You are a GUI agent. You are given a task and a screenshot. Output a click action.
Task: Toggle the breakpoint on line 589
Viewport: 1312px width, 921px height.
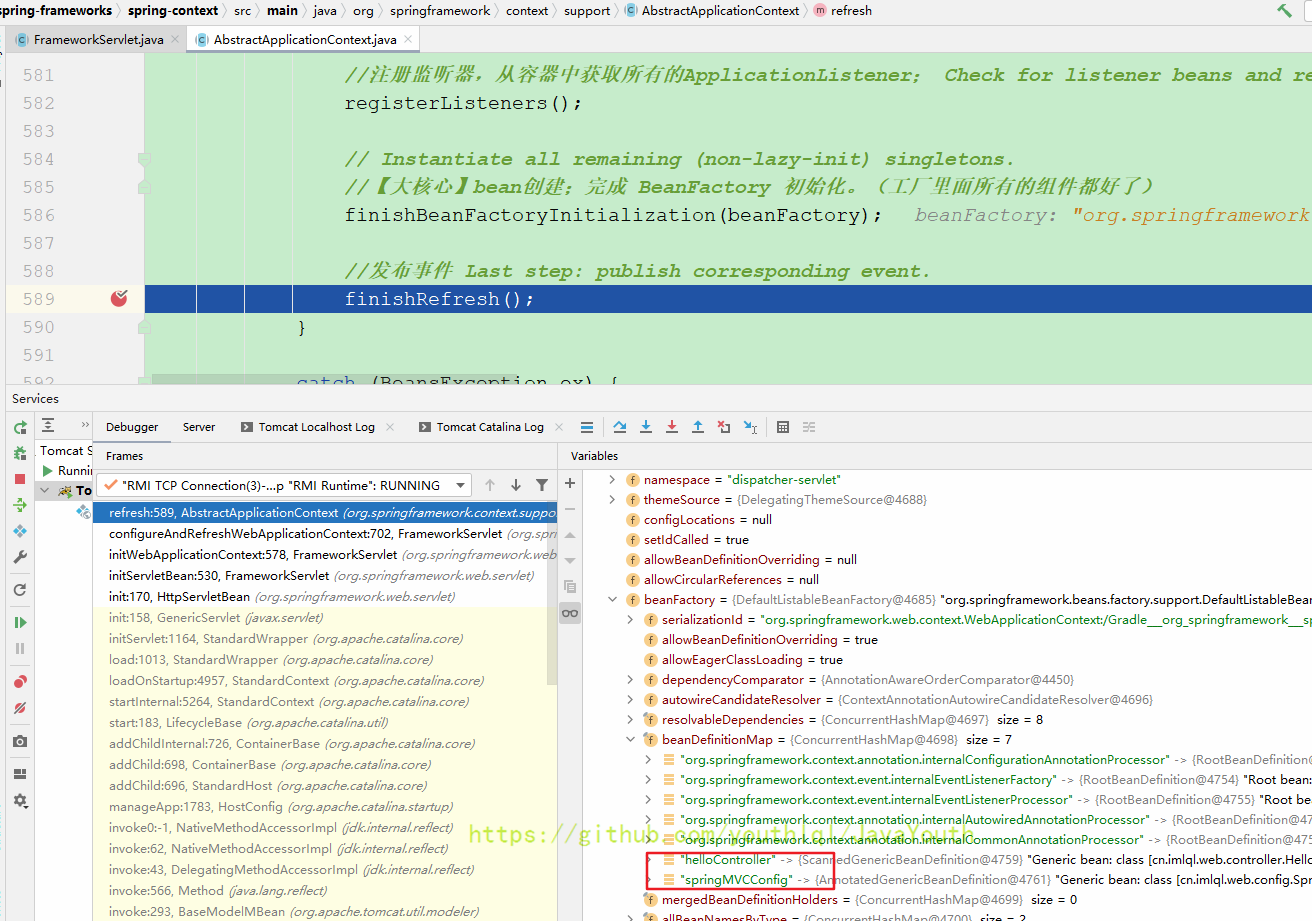click(119, 298)
